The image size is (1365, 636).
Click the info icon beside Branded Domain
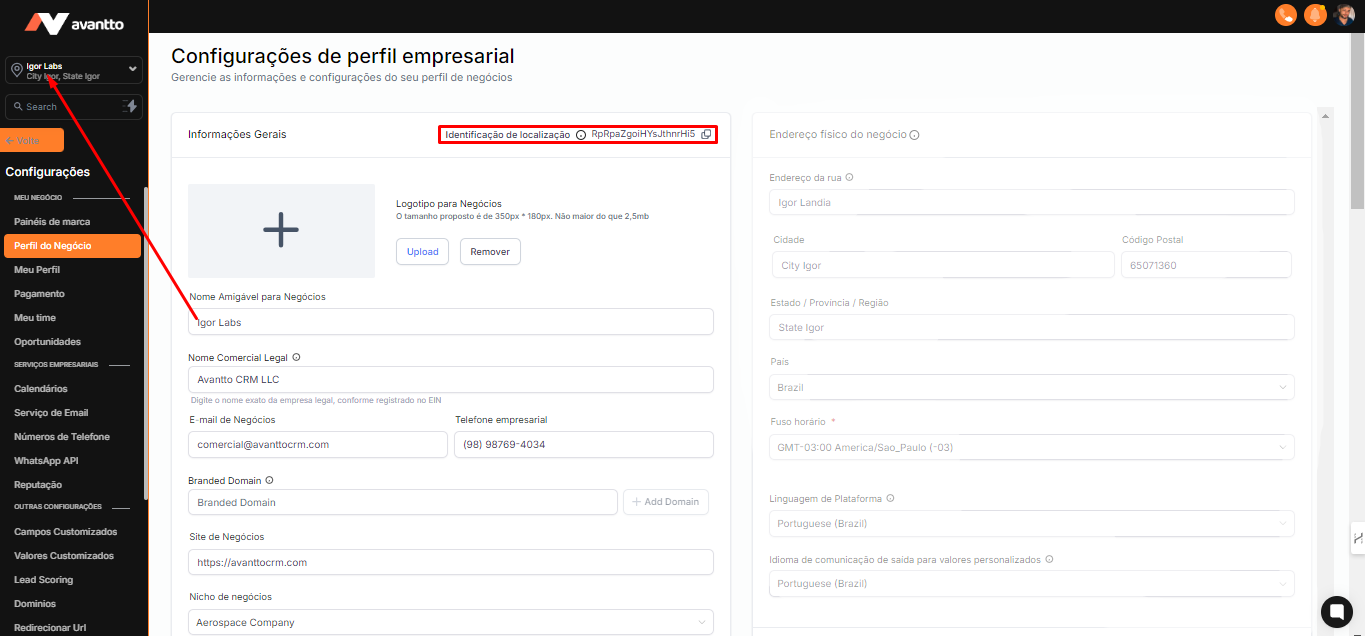point(269,481)
